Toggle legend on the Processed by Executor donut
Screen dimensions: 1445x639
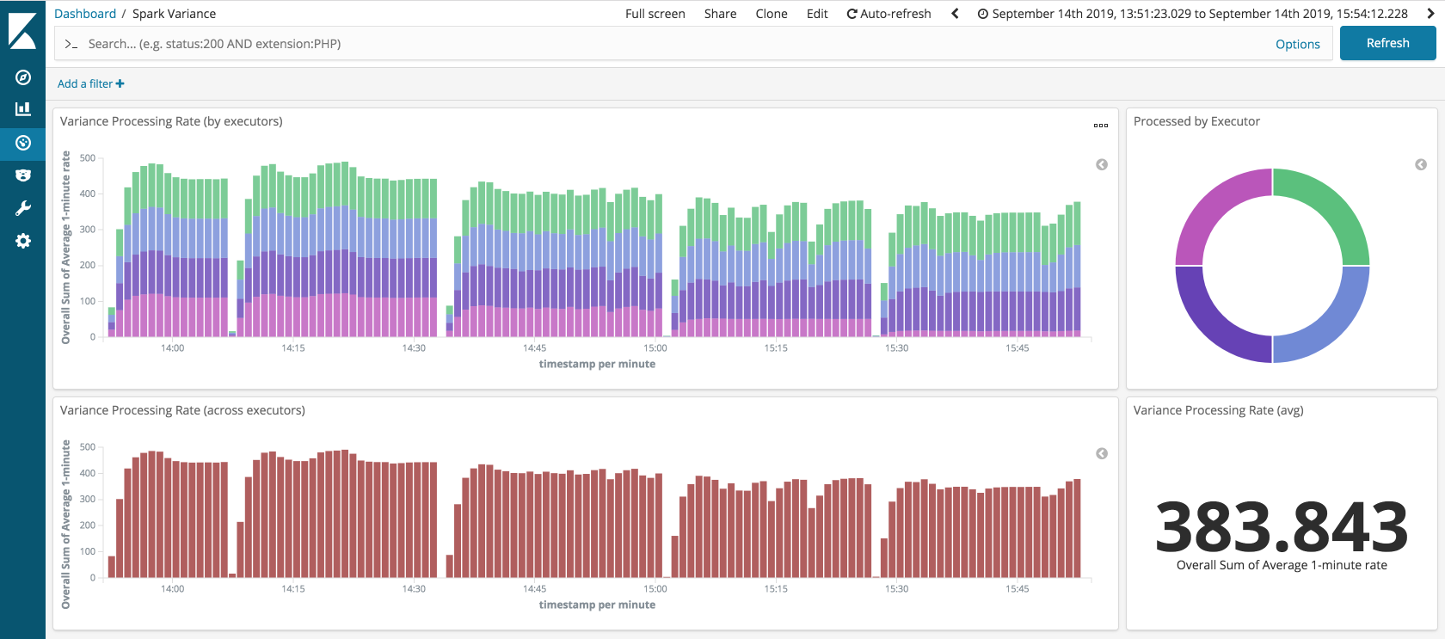point(1420,165)
